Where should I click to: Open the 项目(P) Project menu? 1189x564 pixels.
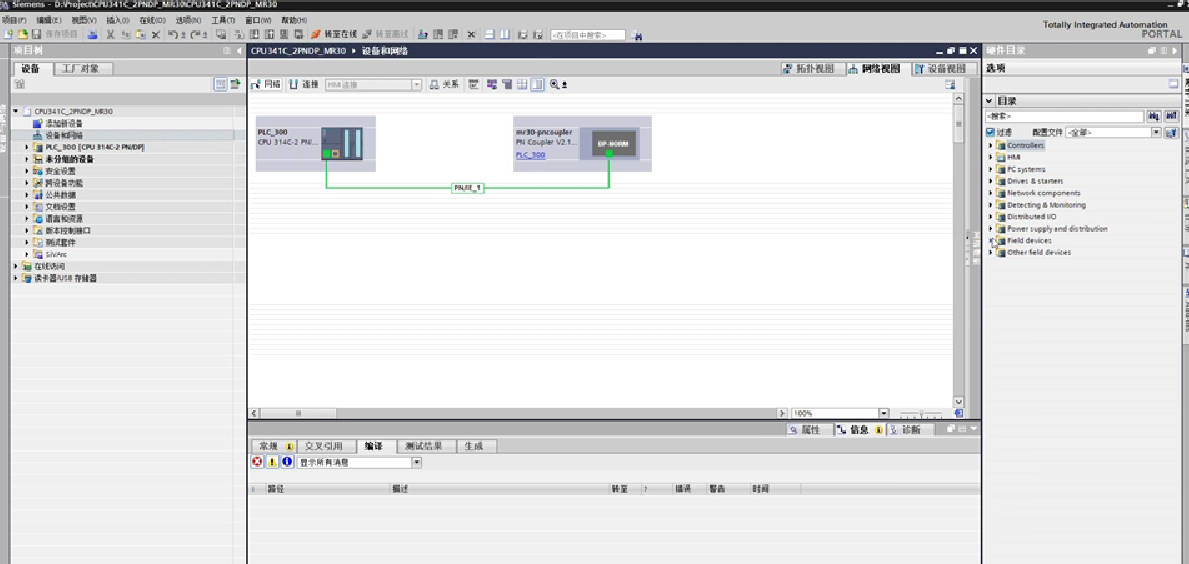[x=14, y=20]
